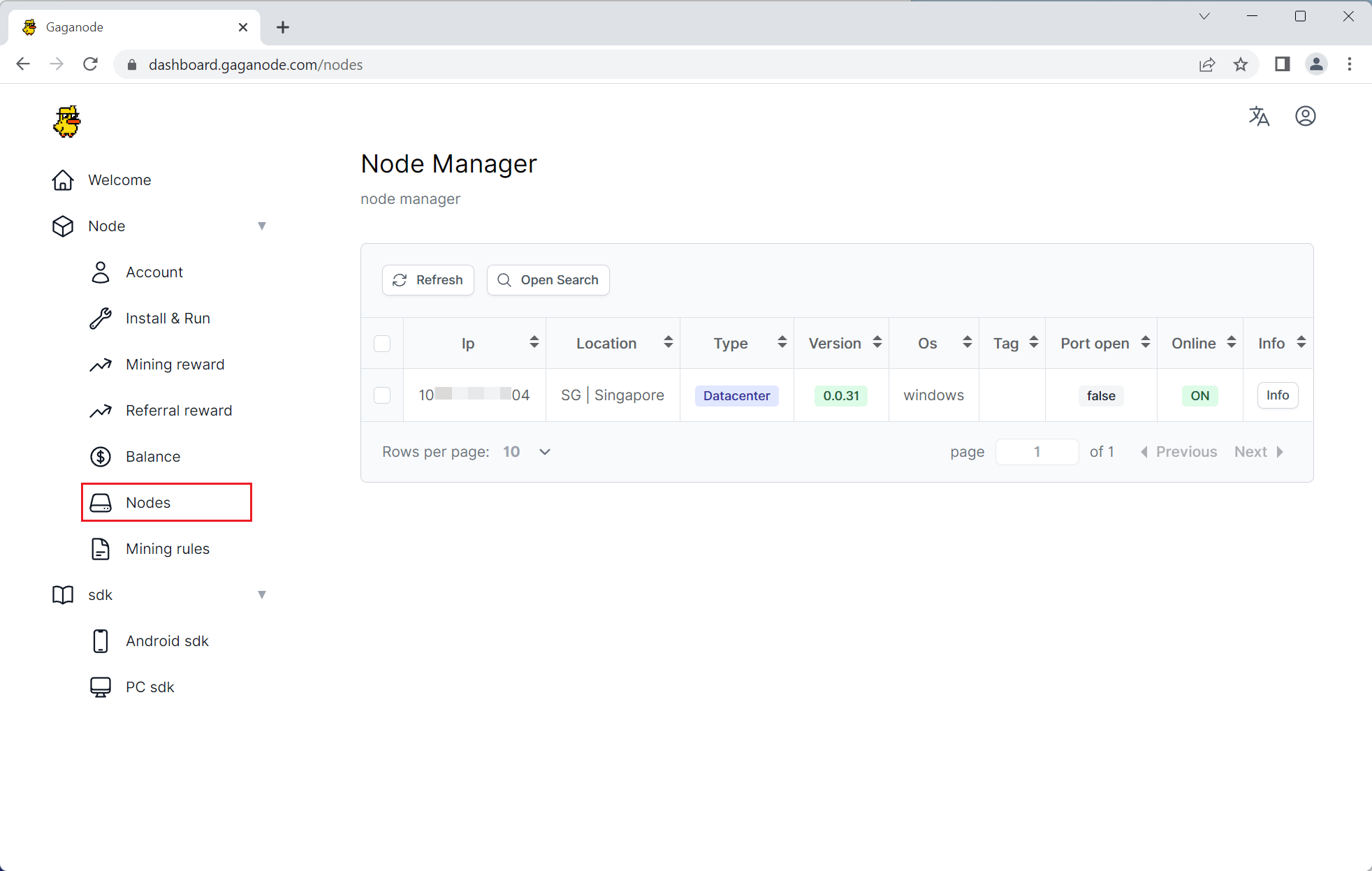The height and width of the screenshot is (871, 1372).
Task: Open the language translation icon
Action: pos(1259,116)
